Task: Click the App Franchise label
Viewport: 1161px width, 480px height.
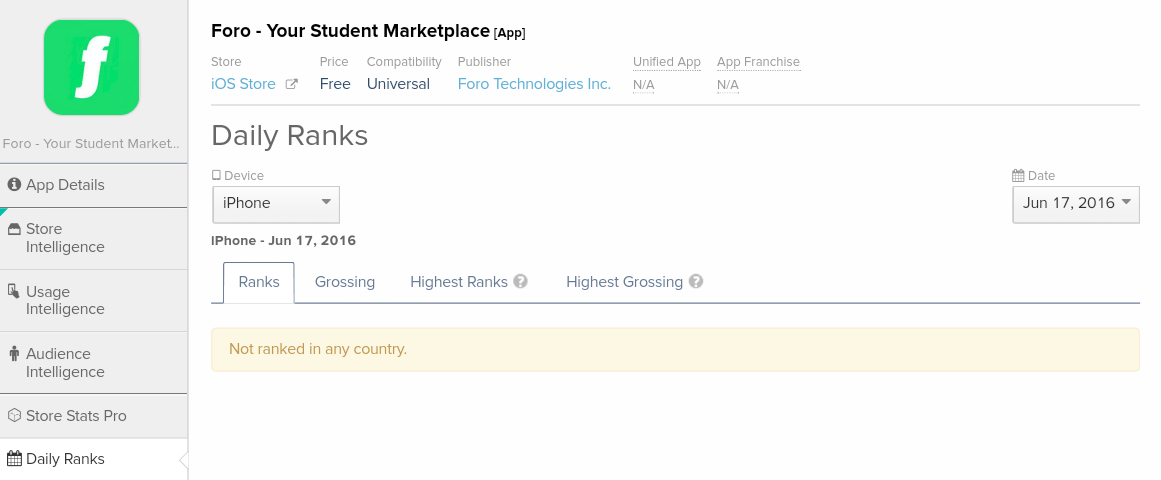Action: (x=758, y=62)
